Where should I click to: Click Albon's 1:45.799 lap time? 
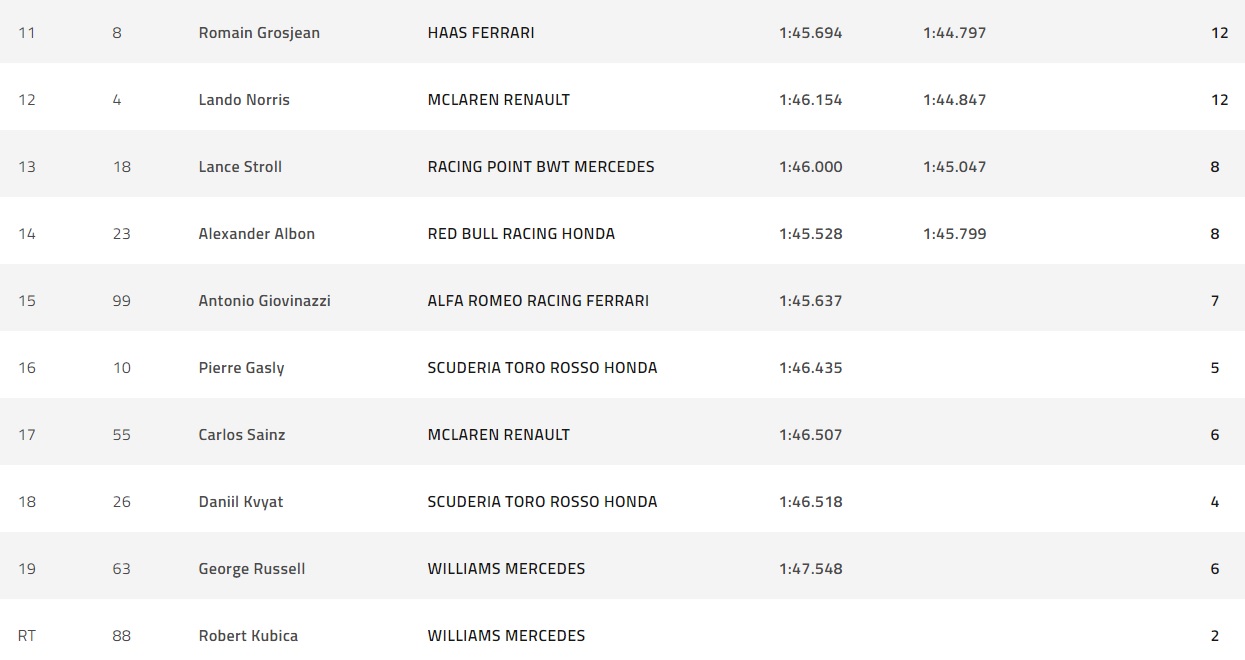pos(954,234)
